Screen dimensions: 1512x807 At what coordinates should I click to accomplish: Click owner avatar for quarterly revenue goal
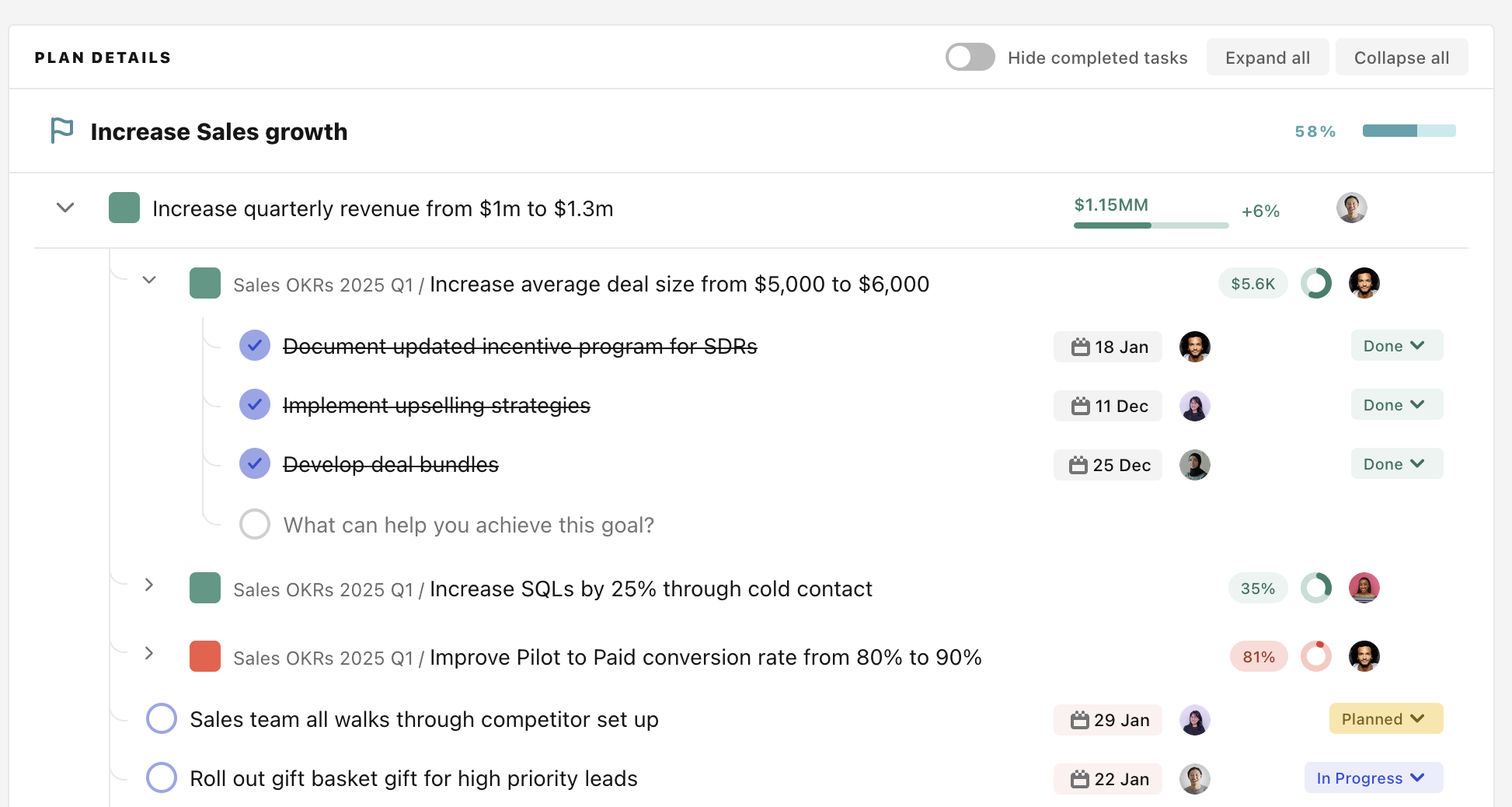click(x=1351, y=208)
